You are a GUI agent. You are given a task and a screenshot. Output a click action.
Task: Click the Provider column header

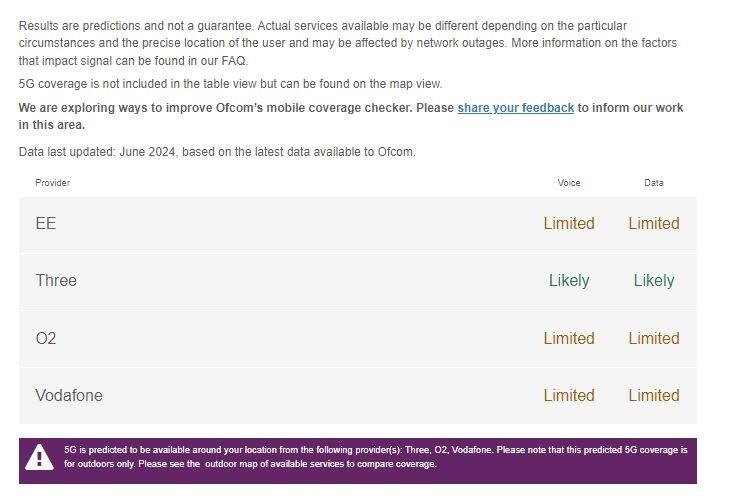point(53,183)
